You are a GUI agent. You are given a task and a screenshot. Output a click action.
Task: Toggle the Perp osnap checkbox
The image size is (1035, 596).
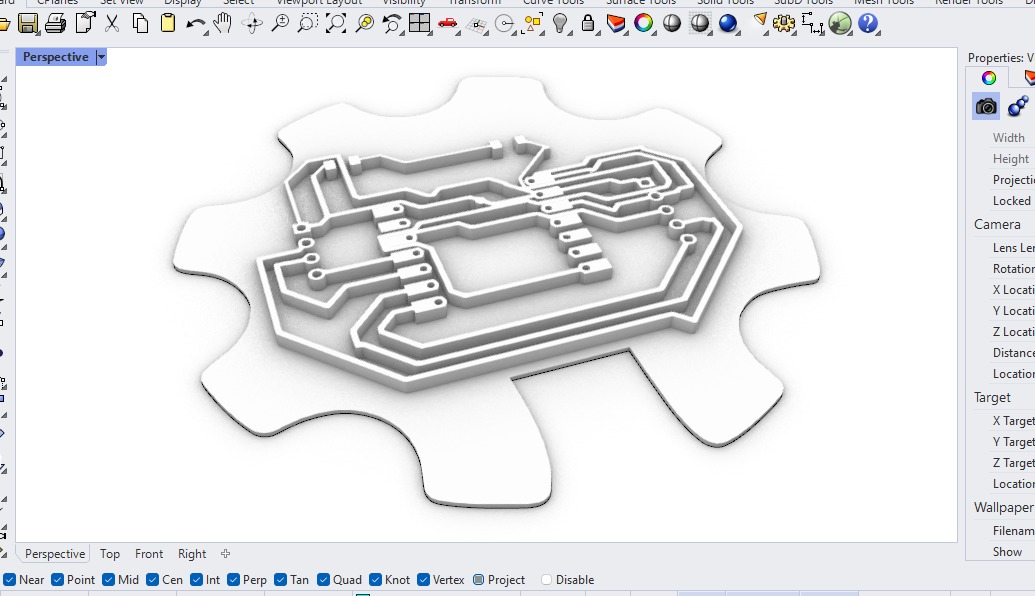[233, 579]
